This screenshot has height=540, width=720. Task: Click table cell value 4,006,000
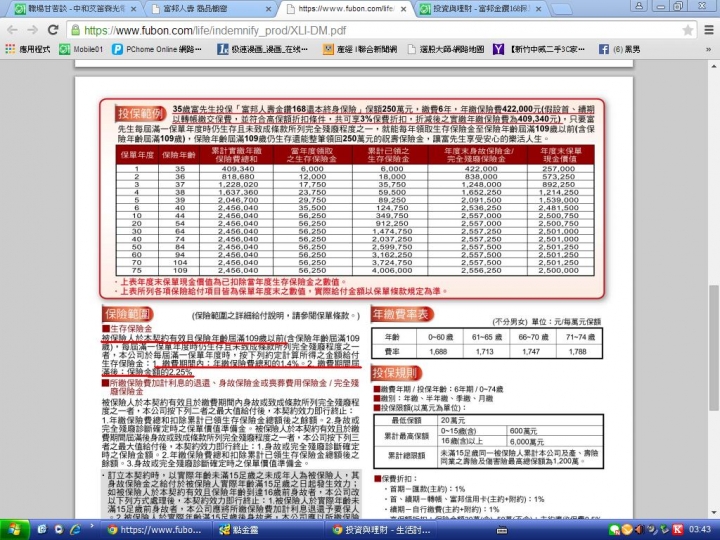pos(392,270)
